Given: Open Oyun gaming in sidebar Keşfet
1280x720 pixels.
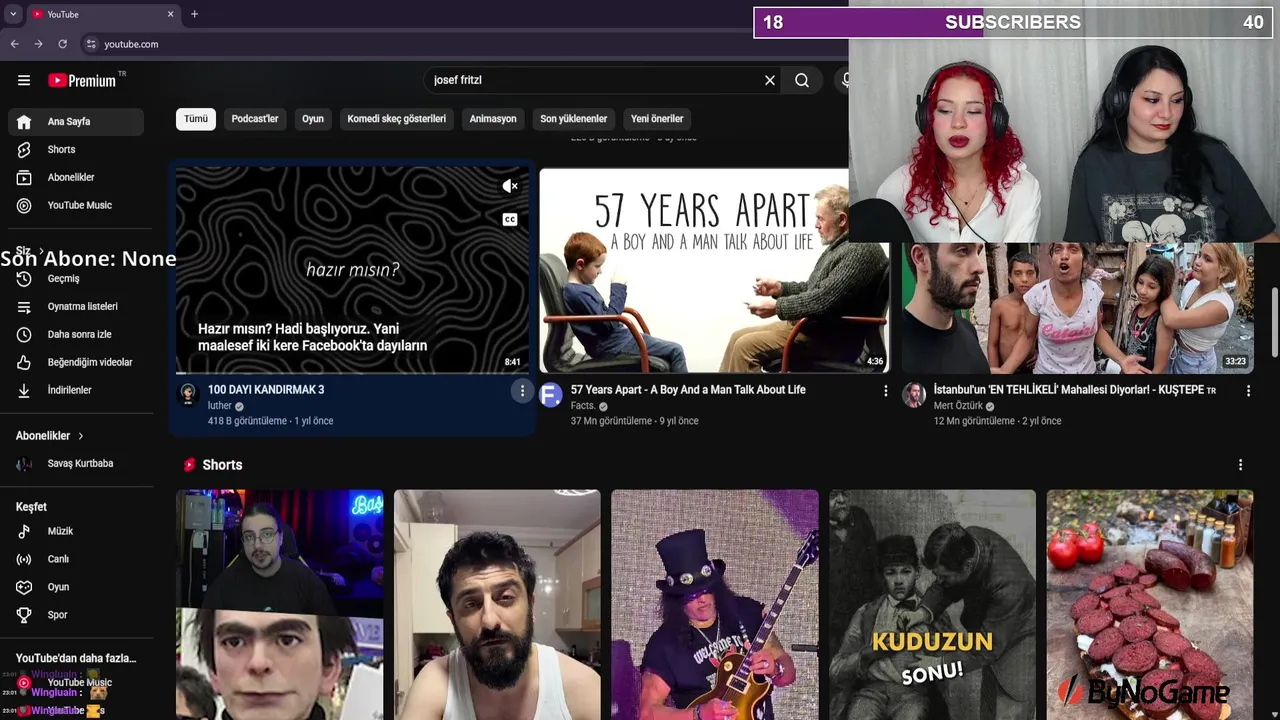Looking at the screenshot, I should (76, 587).
